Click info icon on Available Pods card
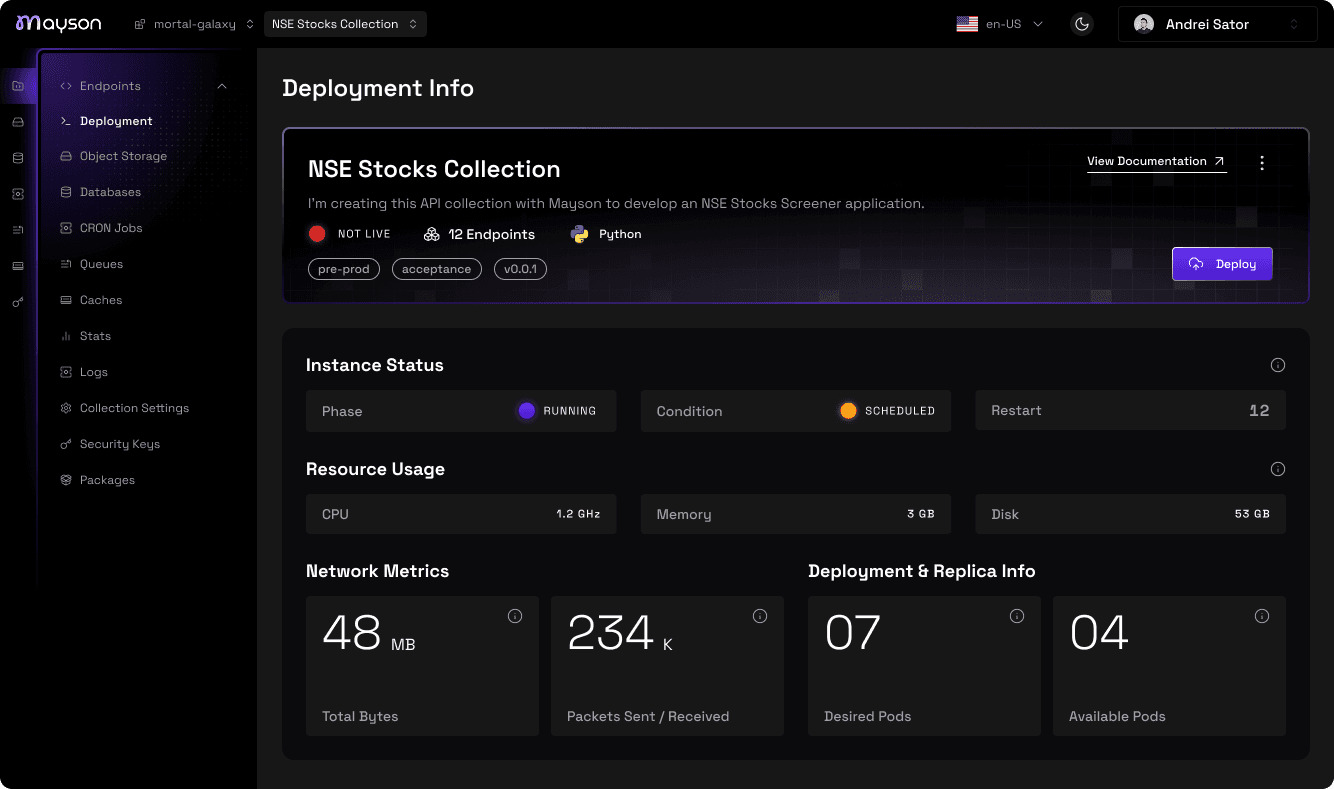This screenshot has height=789, width=1334. point(1262,616)
